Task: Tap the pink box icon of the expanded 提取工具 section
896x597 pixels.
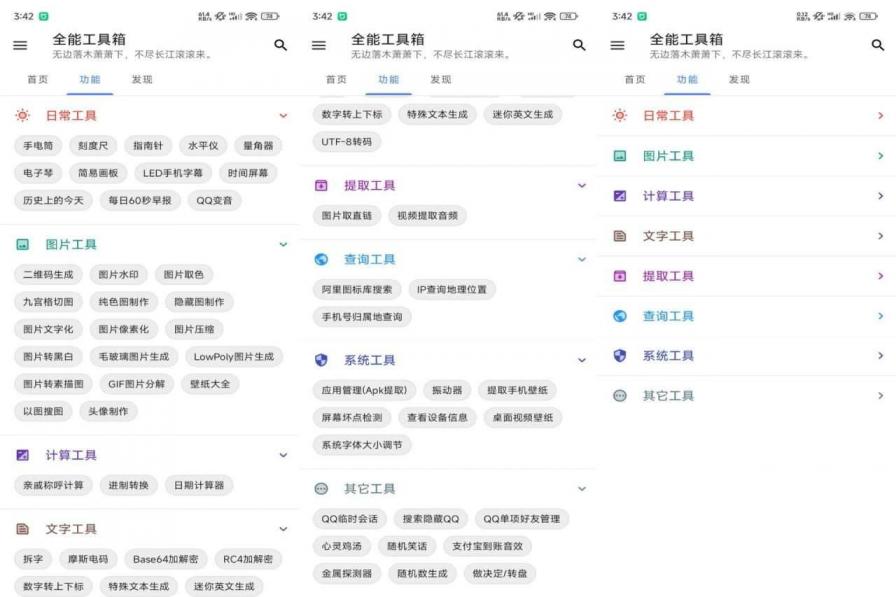Action: (x=321, y=185)
